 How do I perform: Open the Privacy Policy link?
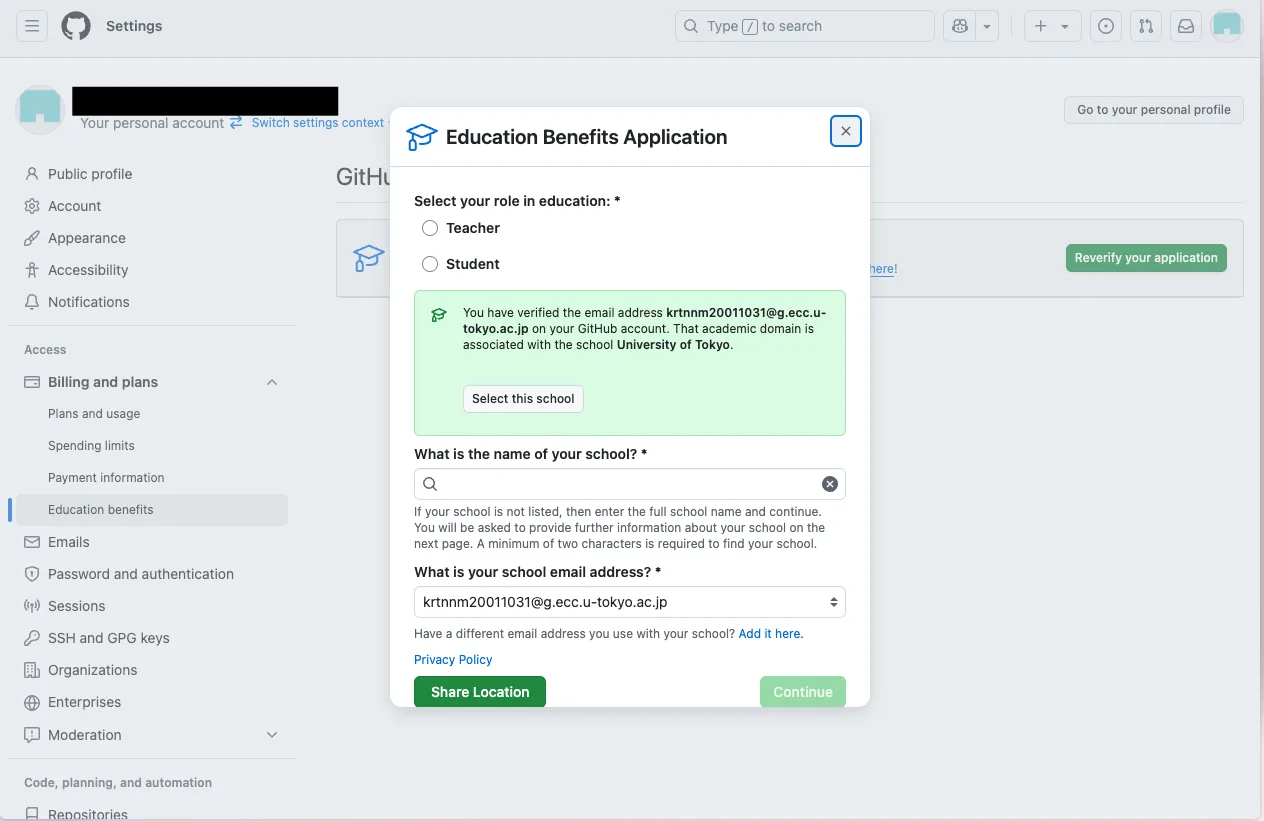[x=453, y=660]
